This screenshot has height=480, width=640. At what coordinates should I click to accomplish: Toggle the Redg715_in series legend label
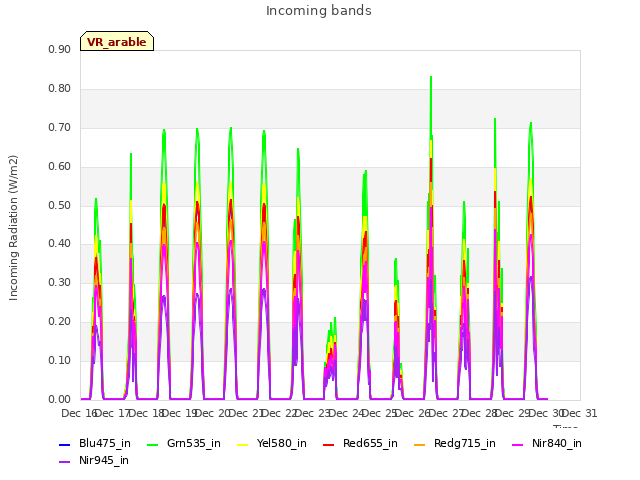[x=465, y=443]
